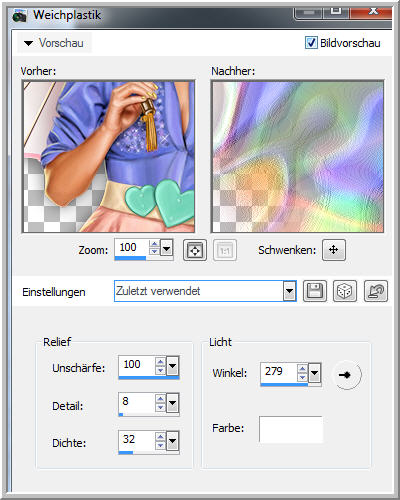
Task: Click the reset to default icon
Action: pyautogui.click(x=376, y=291)
